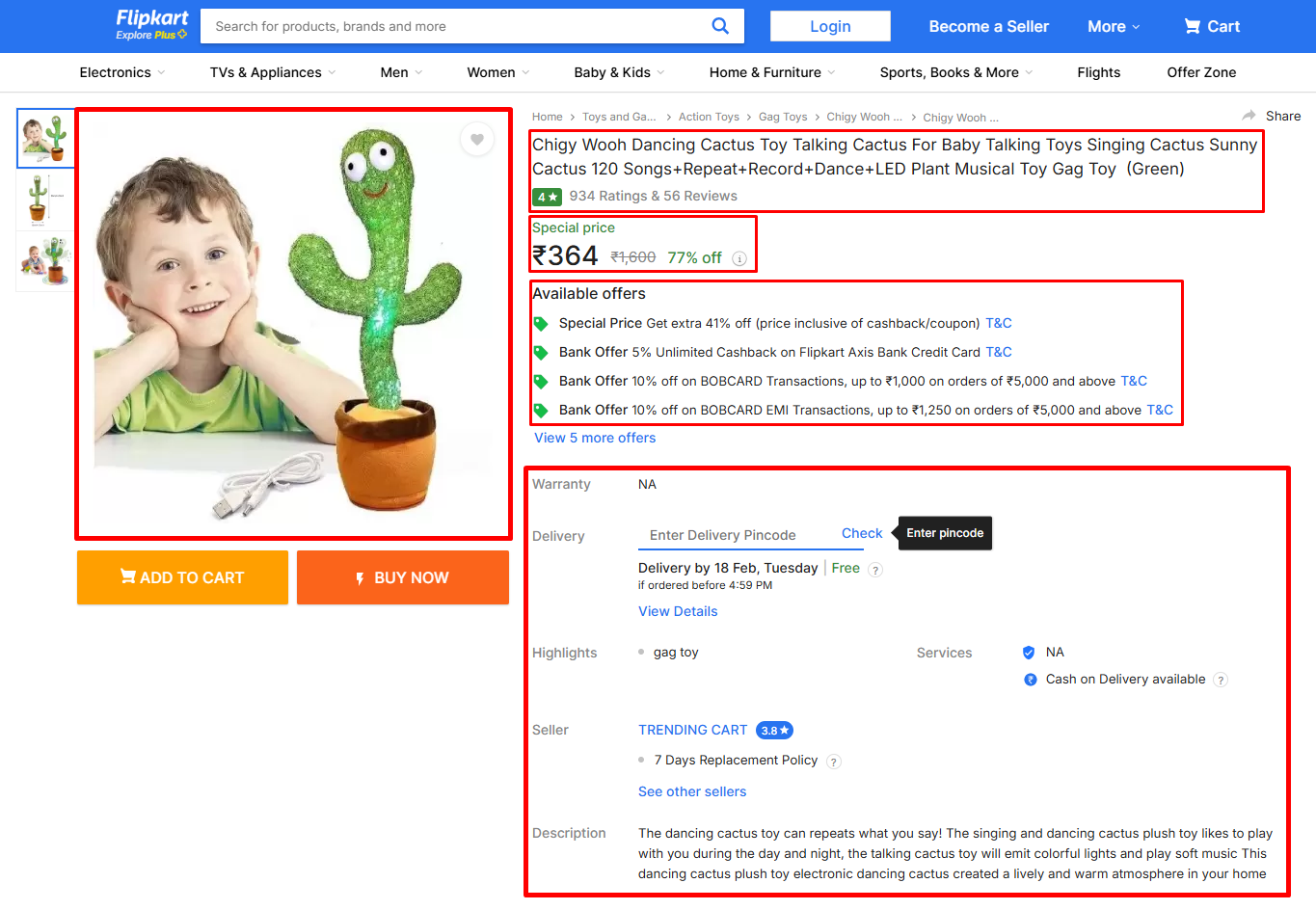The height and width of the screenshot is (910, 1316).
Task: Open the Flipkart home logo
Action: (x=152, y=18)
